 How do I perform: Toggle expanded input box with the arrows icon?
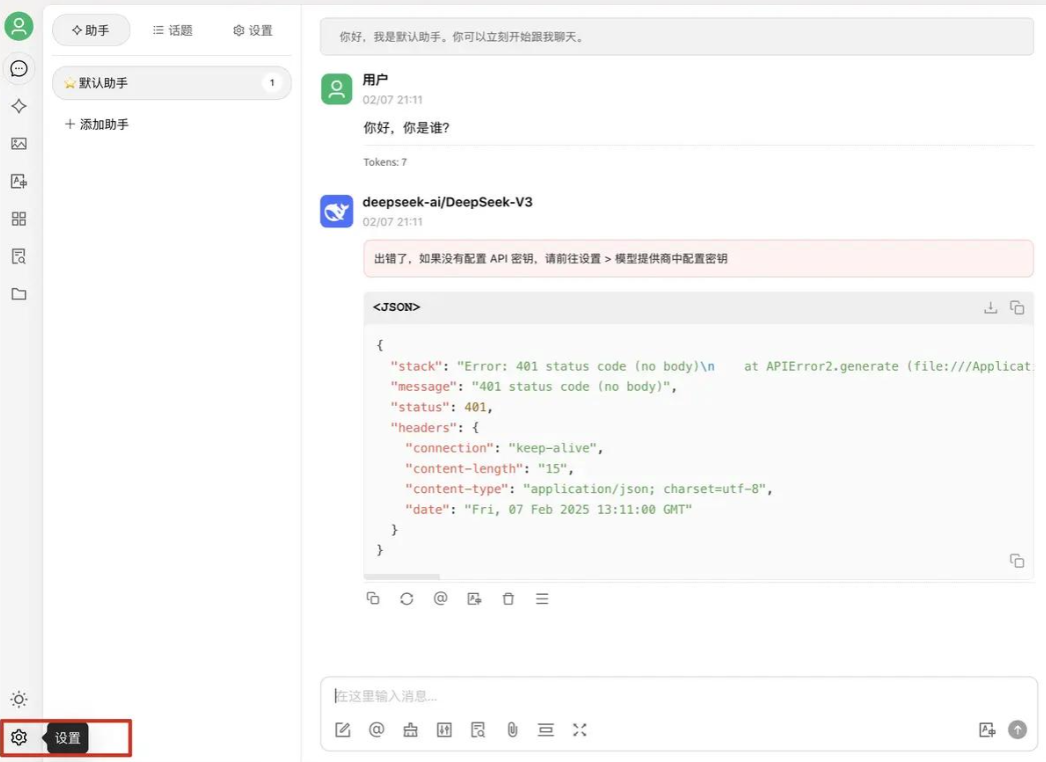[579, 730]
